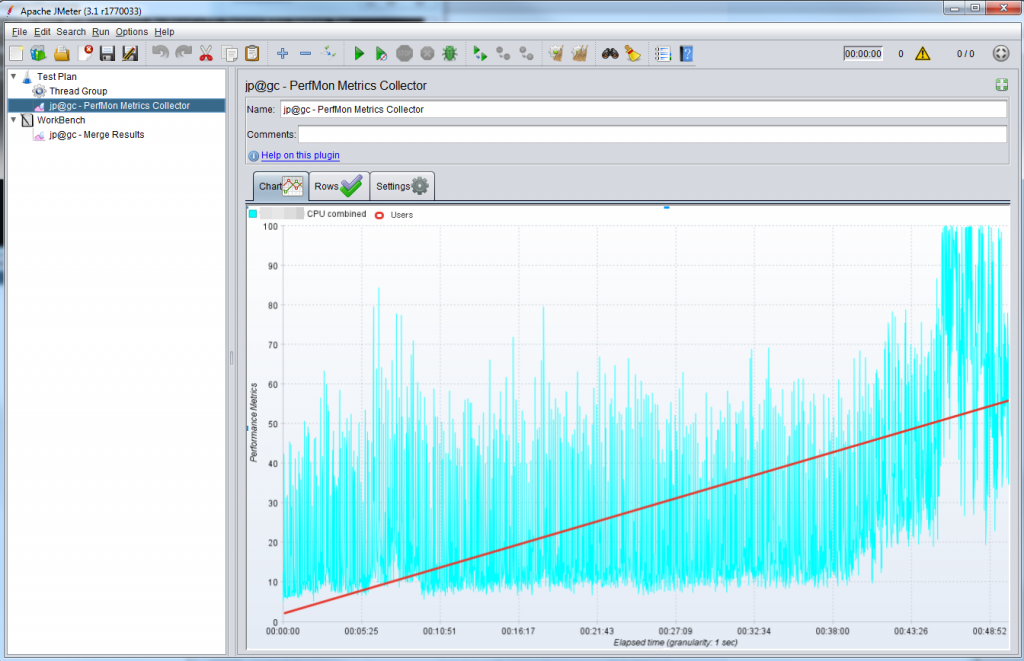1024x661 pixels.
Task: Open the Edit menu
Action: pyautogui.click(x=42, y=31)
